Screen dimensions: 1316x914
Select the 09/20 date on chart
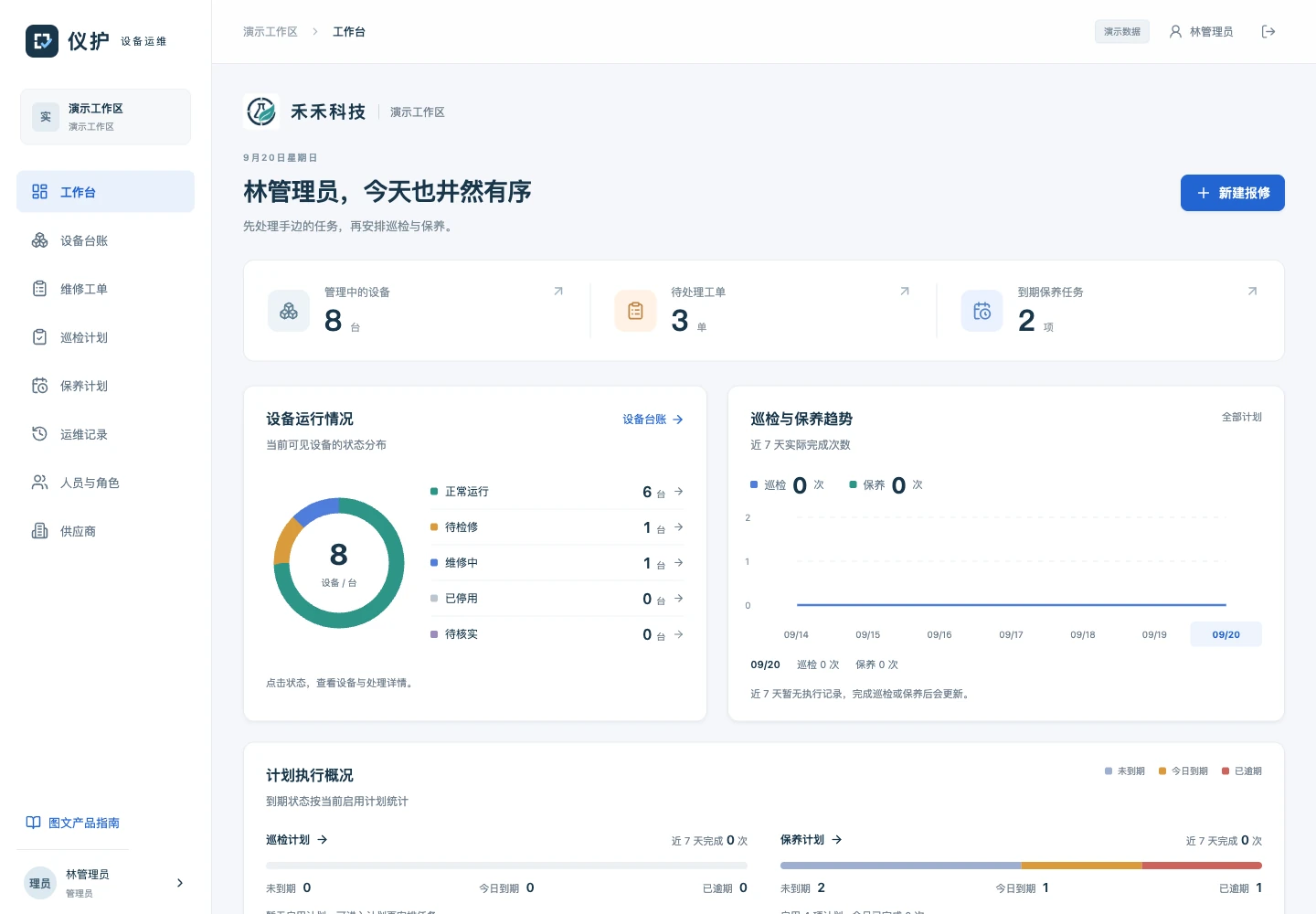pos(1226,634)
